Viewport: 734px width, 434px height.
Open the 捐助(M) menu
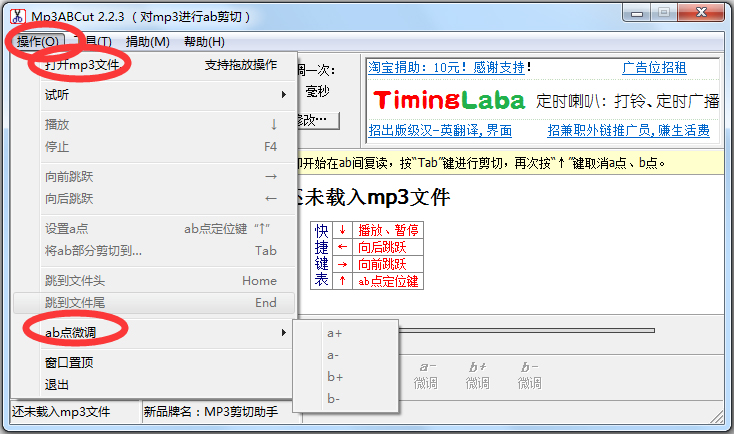coord(147,42)
